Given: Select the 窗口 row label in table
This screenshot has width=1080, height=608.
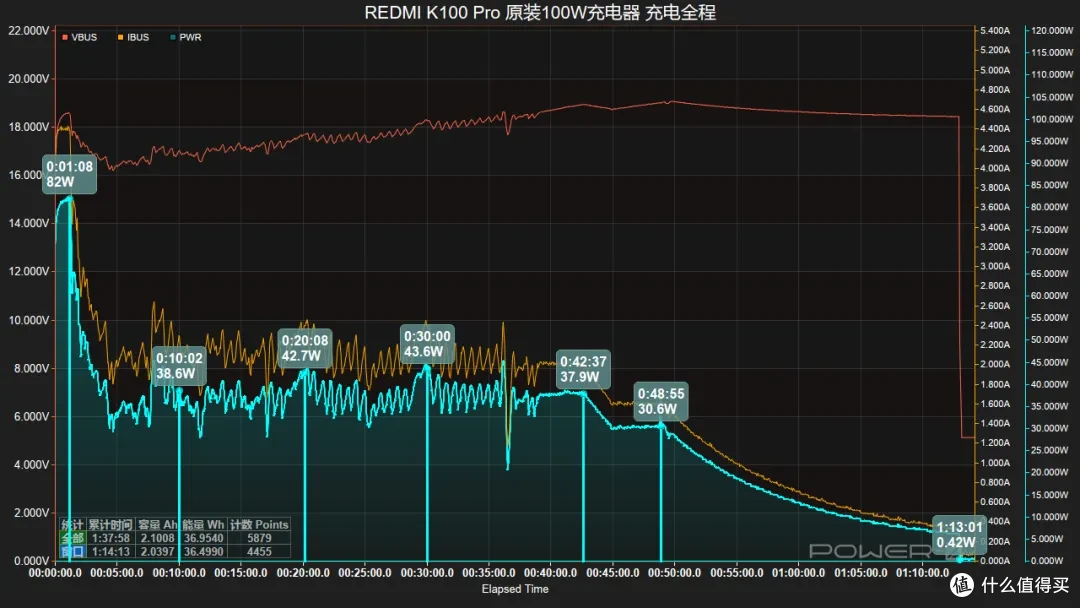Looking at the screenshot, I should (72, 552).
